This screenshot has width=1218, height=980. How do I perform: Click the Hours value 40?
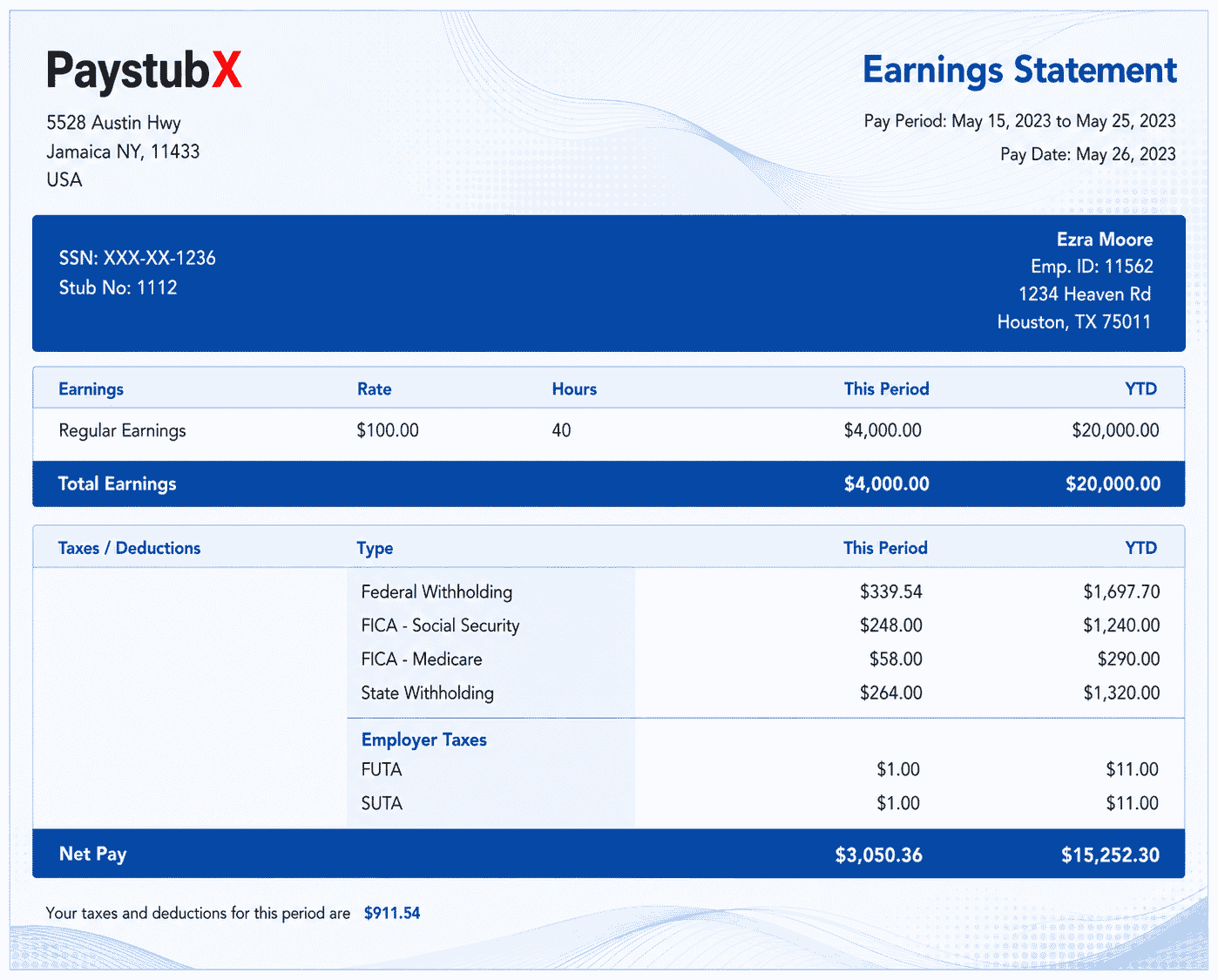coord(561,430)
